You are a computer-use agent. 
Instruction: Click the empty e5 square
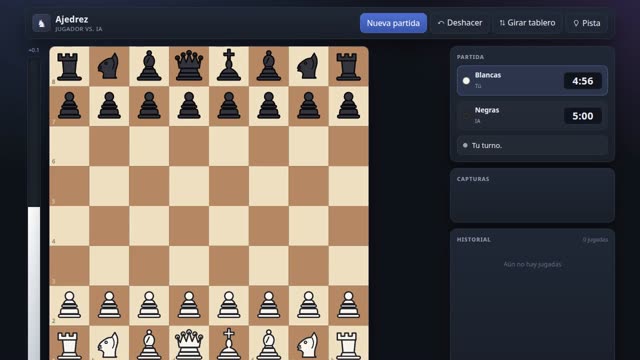coord(229,186)
